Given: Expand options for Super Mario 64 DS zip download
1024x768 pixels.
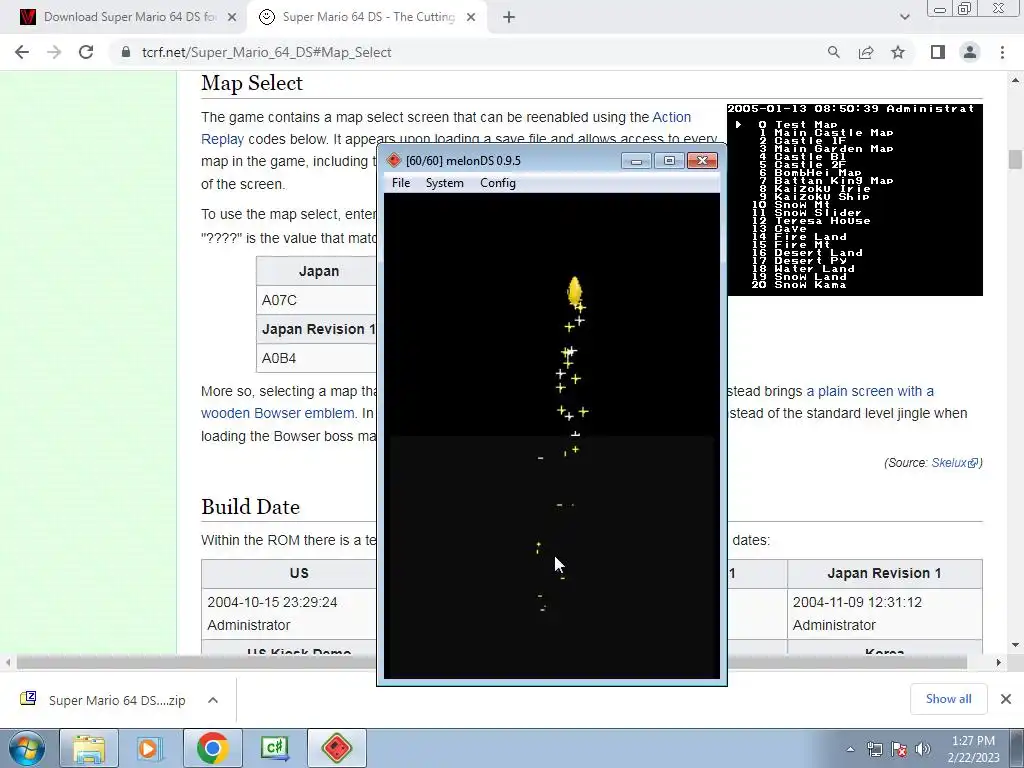Looking at the screenshot, I should click(x=213, y=700).
